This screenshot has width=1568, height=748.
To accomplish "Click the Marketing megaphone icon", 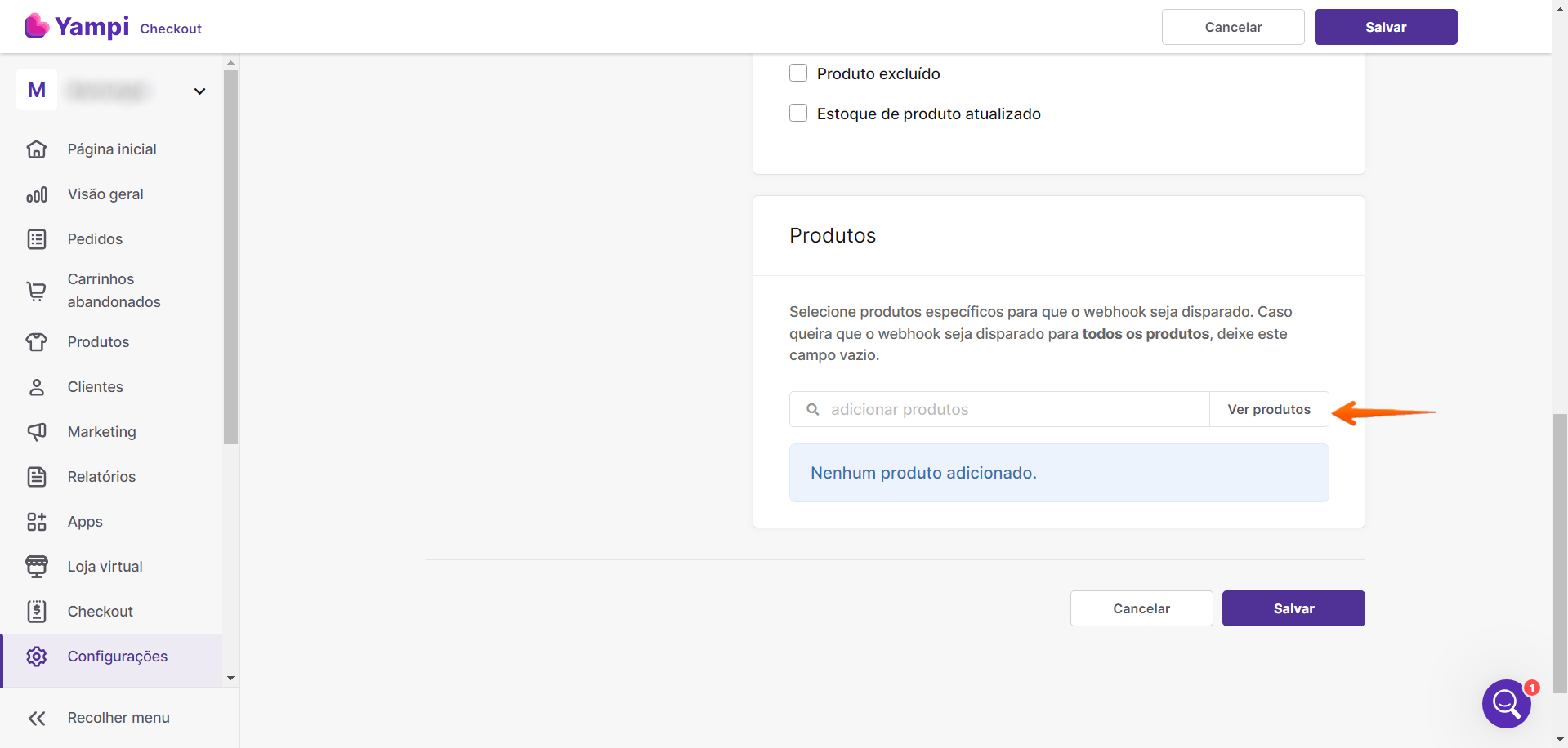I will [x=37, y=432].
